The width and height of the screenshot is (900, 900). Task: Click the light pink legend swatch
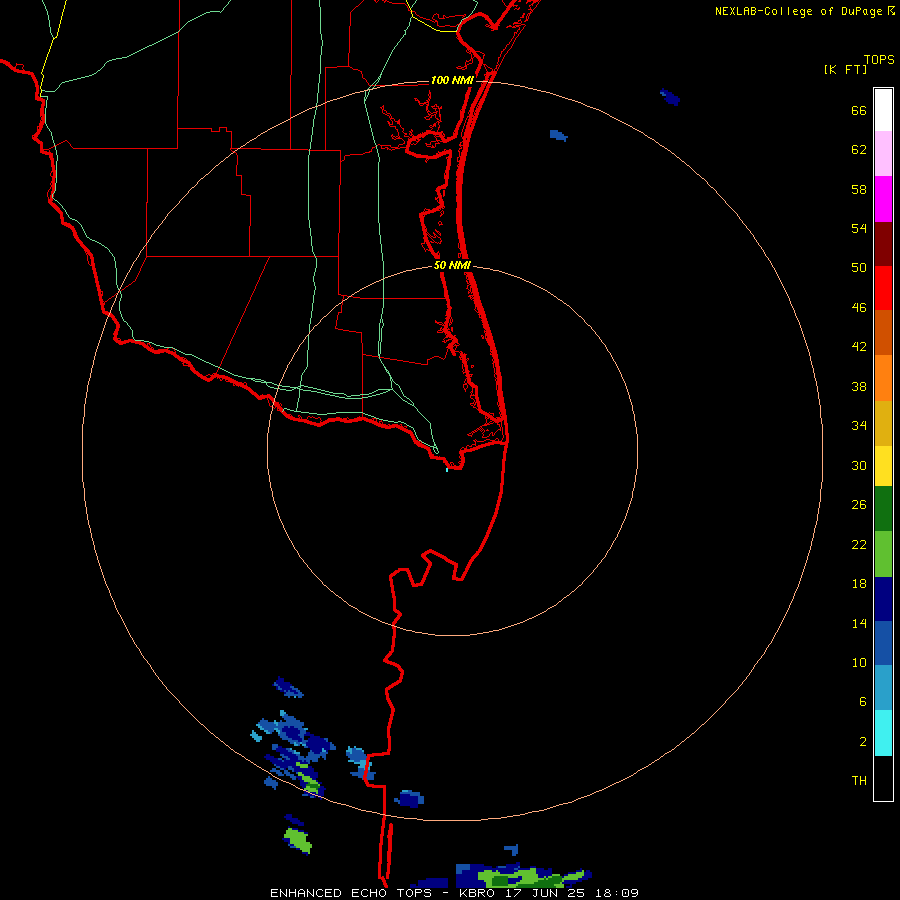click(x=883, y=153)
